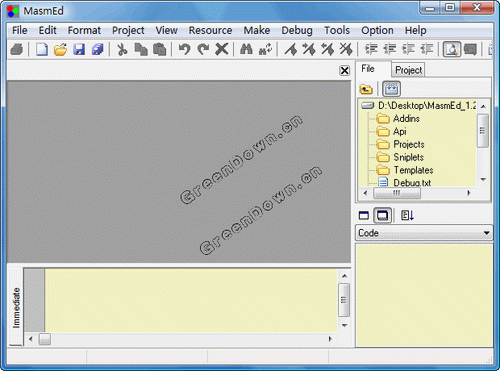The width and height of the screenshot is (500, 371).
Task: Click file tree horizontal scroll right arrow
Action: (469, 193)
